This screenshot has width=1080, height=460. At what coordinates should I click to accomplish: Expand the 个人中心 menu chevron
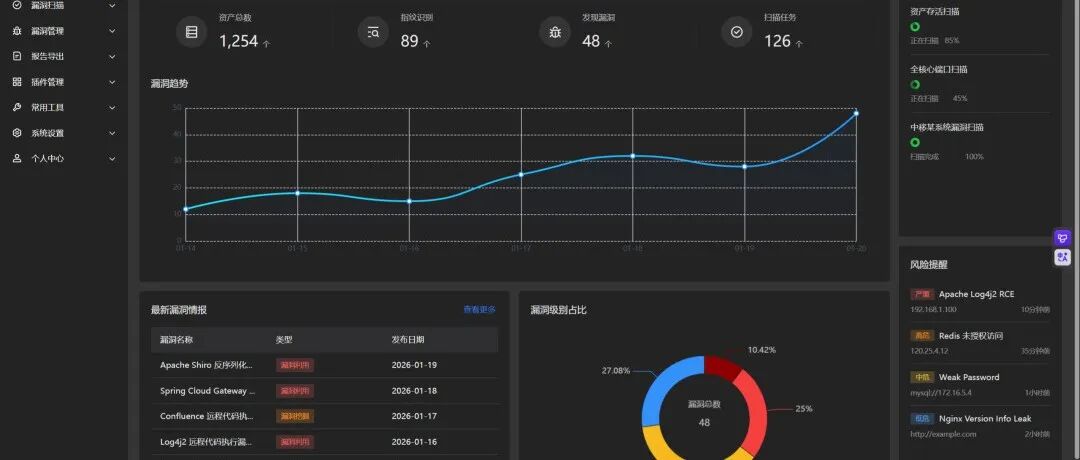(112, 158)
